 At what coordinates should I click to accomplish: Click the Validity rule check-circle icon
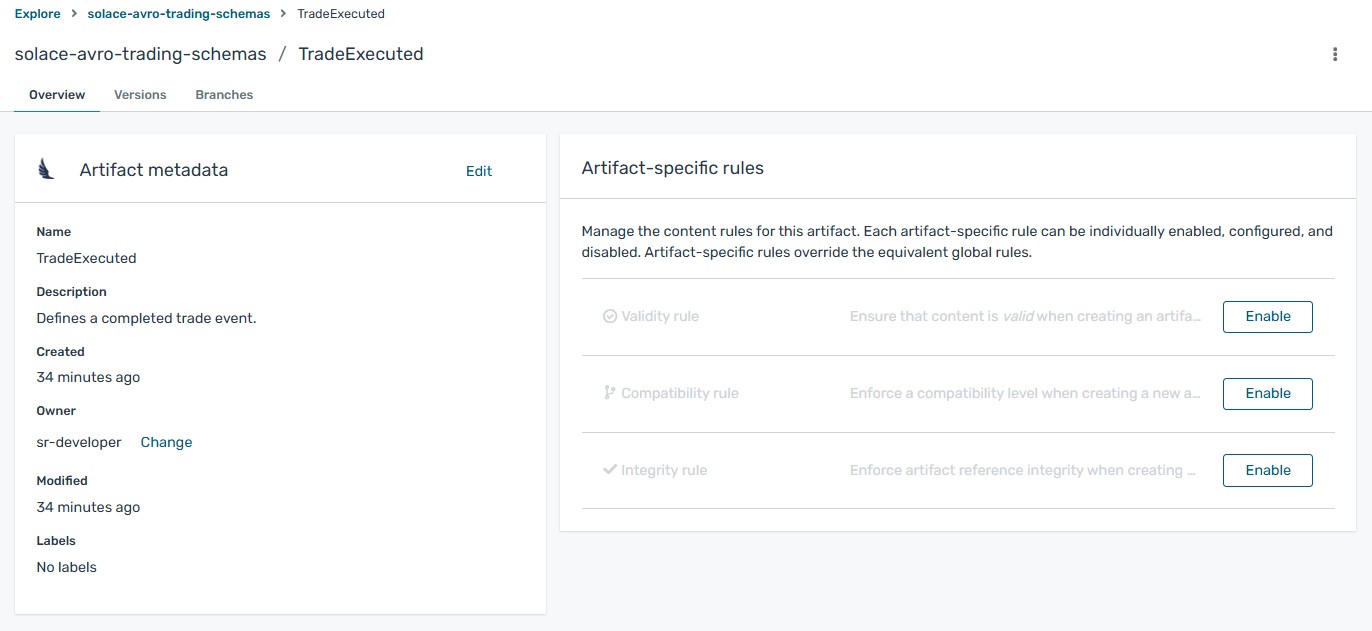point(609,316)
